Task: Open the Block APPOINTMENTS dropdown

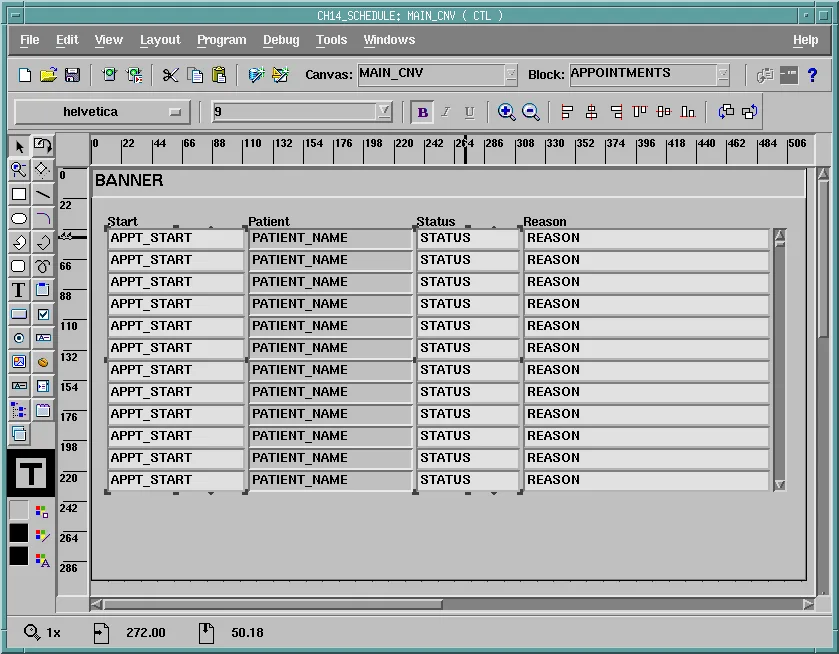Action: click(723, 74)
